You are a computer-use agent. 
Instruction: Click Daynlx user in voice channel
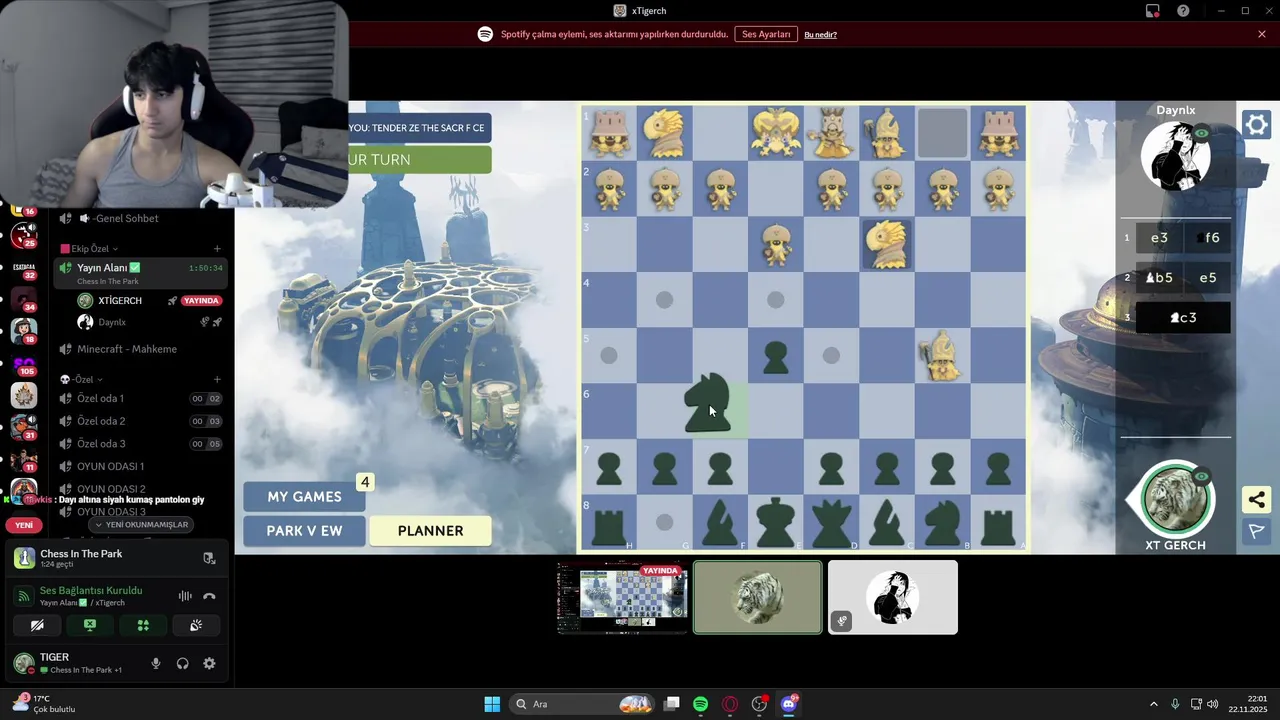[x=150, y=322]
